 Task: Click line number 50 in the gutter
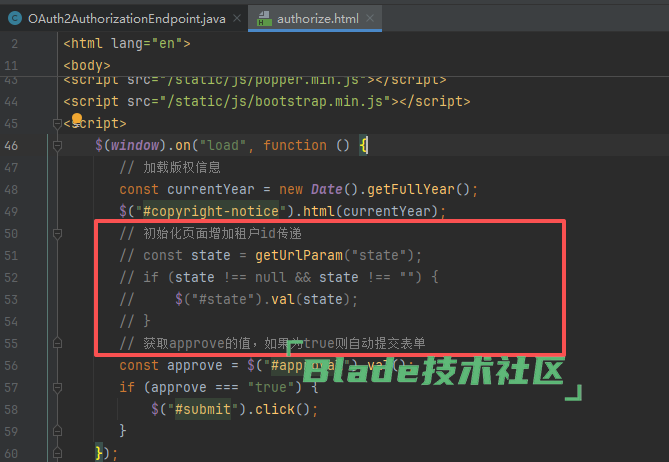11,233
